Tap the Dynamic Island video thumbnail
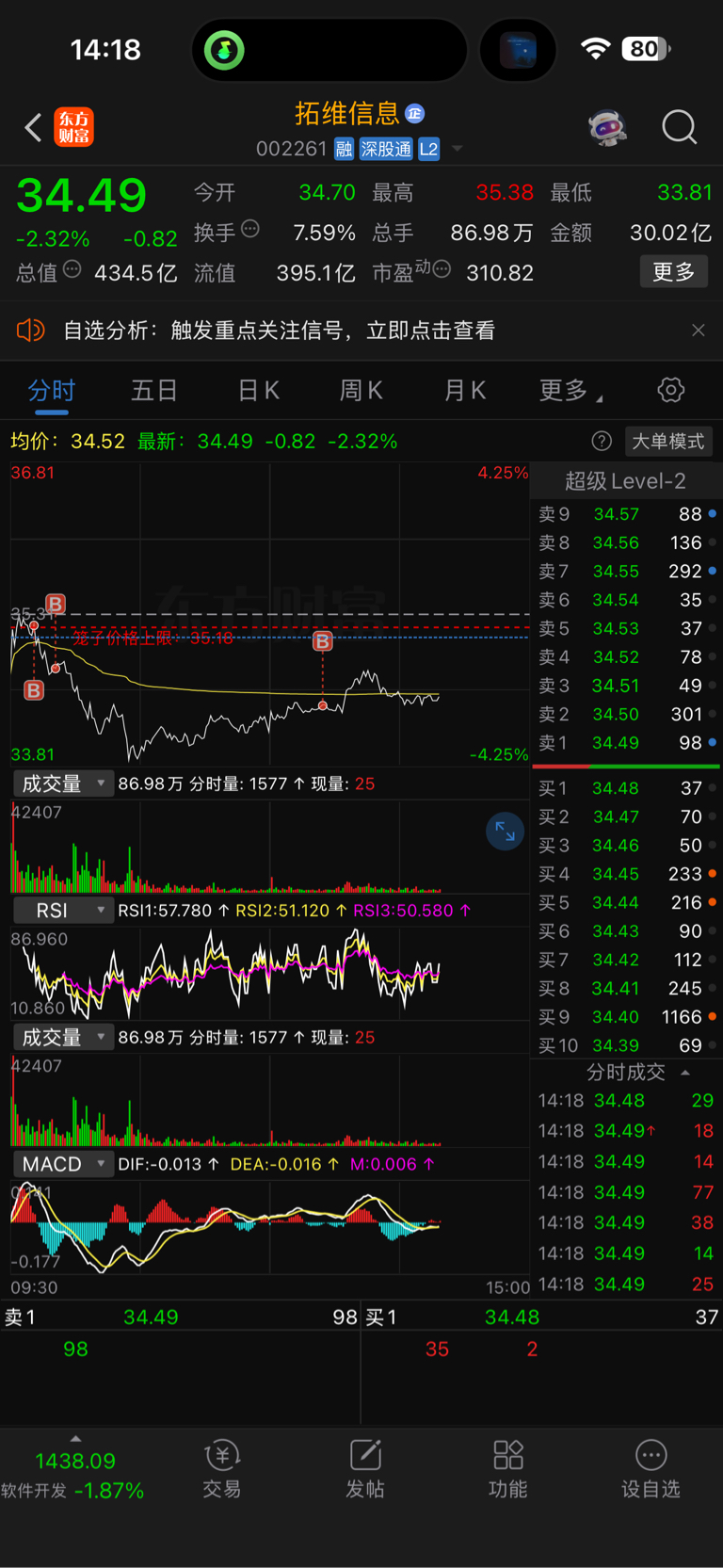 click(x=518, y=50)
